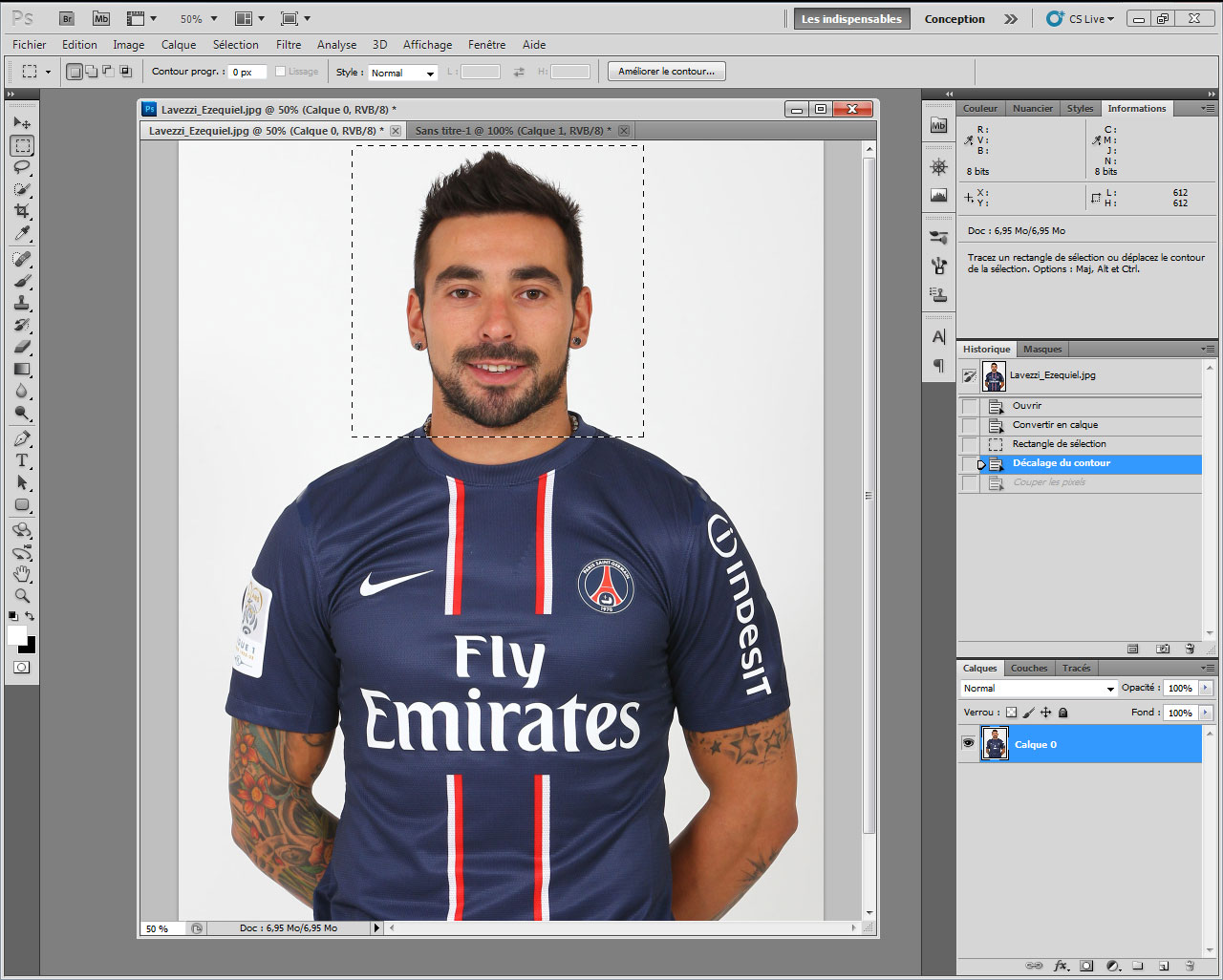The image size is (1223, 980).
Task: Click the Améliorer le contour button
Action: click(667, 72)
